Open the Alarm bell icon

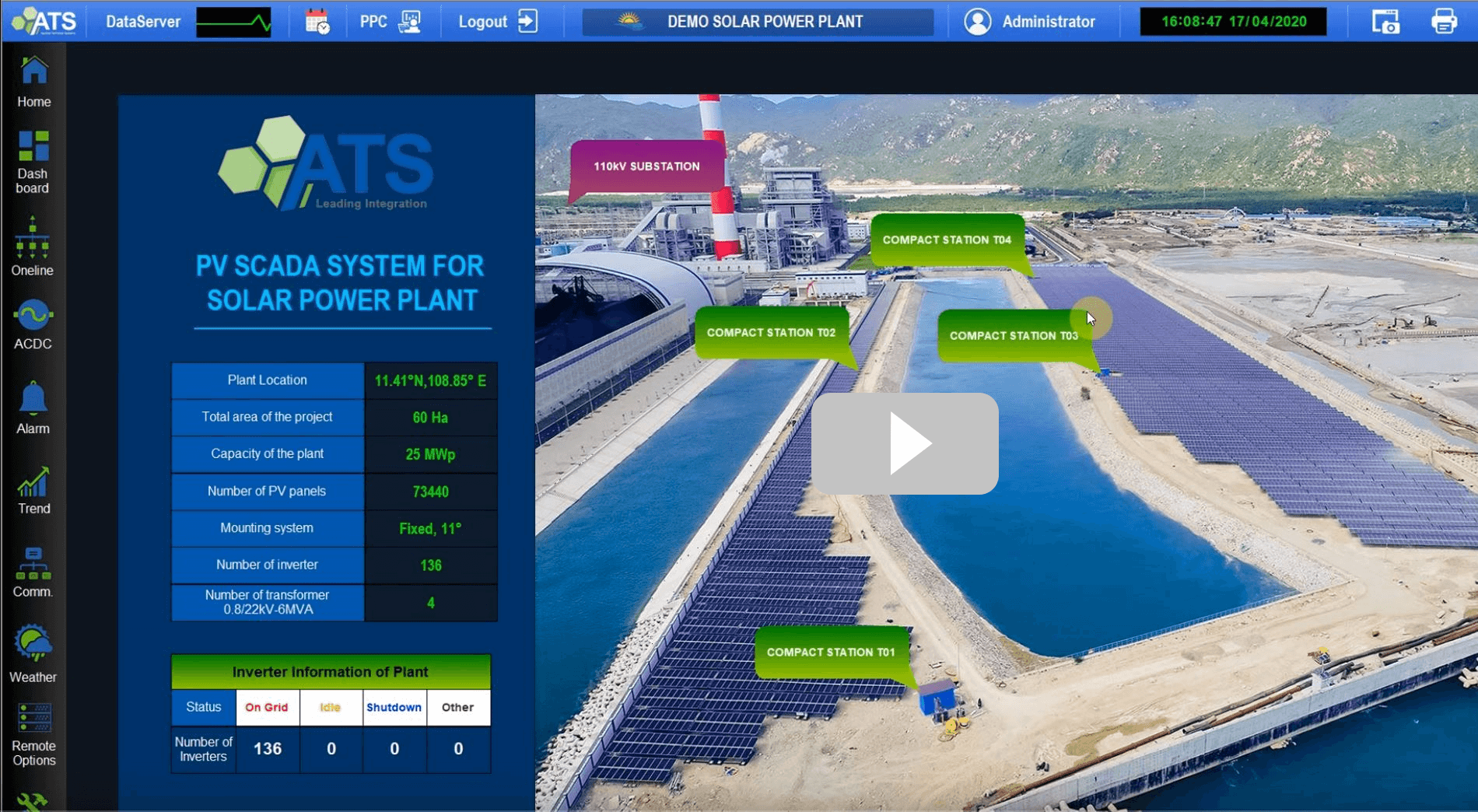point(33,408)
